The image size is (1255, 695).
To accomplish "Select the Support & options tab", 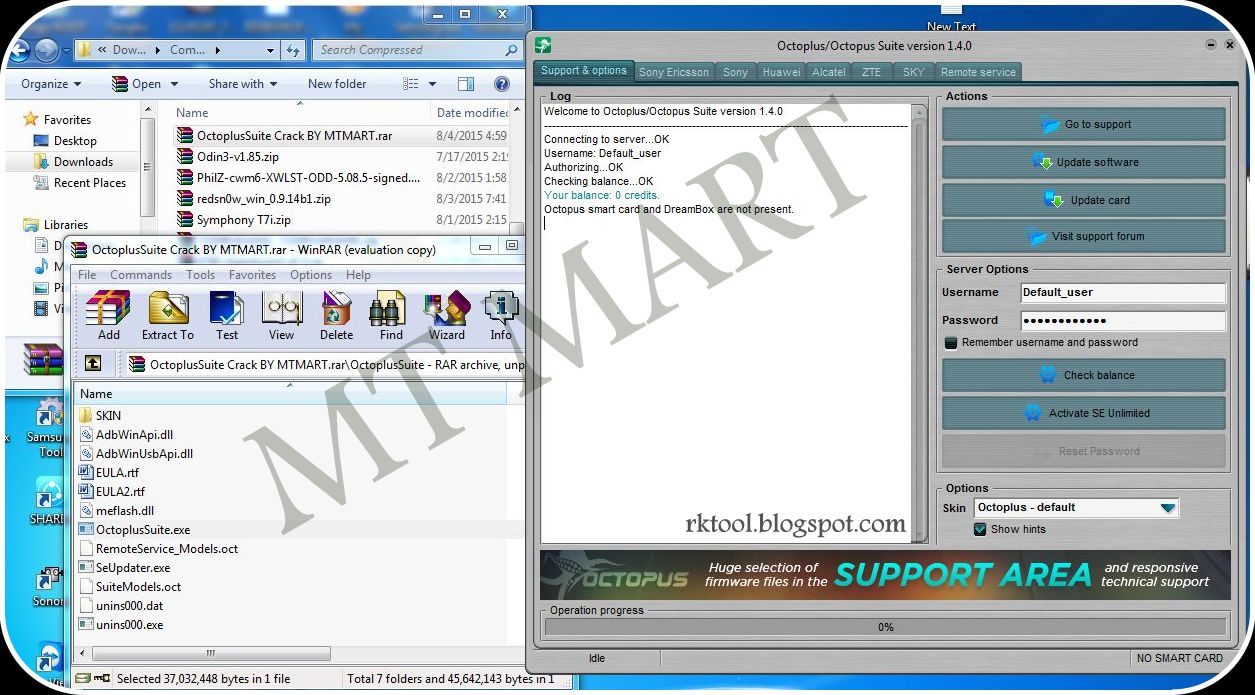I will point(584,71).
